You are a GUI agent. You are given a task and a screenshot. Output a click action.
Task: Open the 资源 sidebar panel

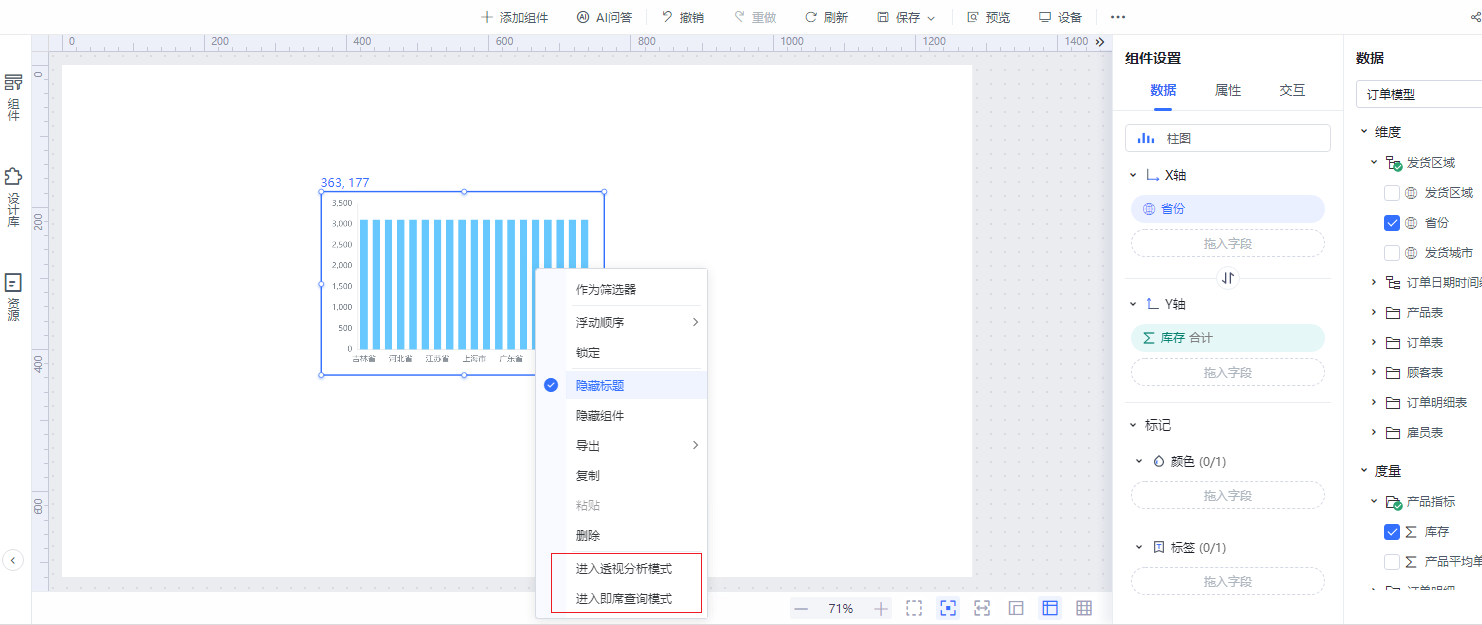[14, 297]
